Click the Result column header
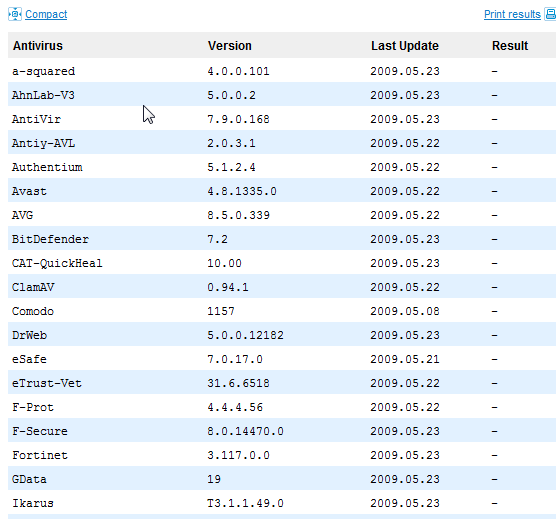 pos(510,46)
